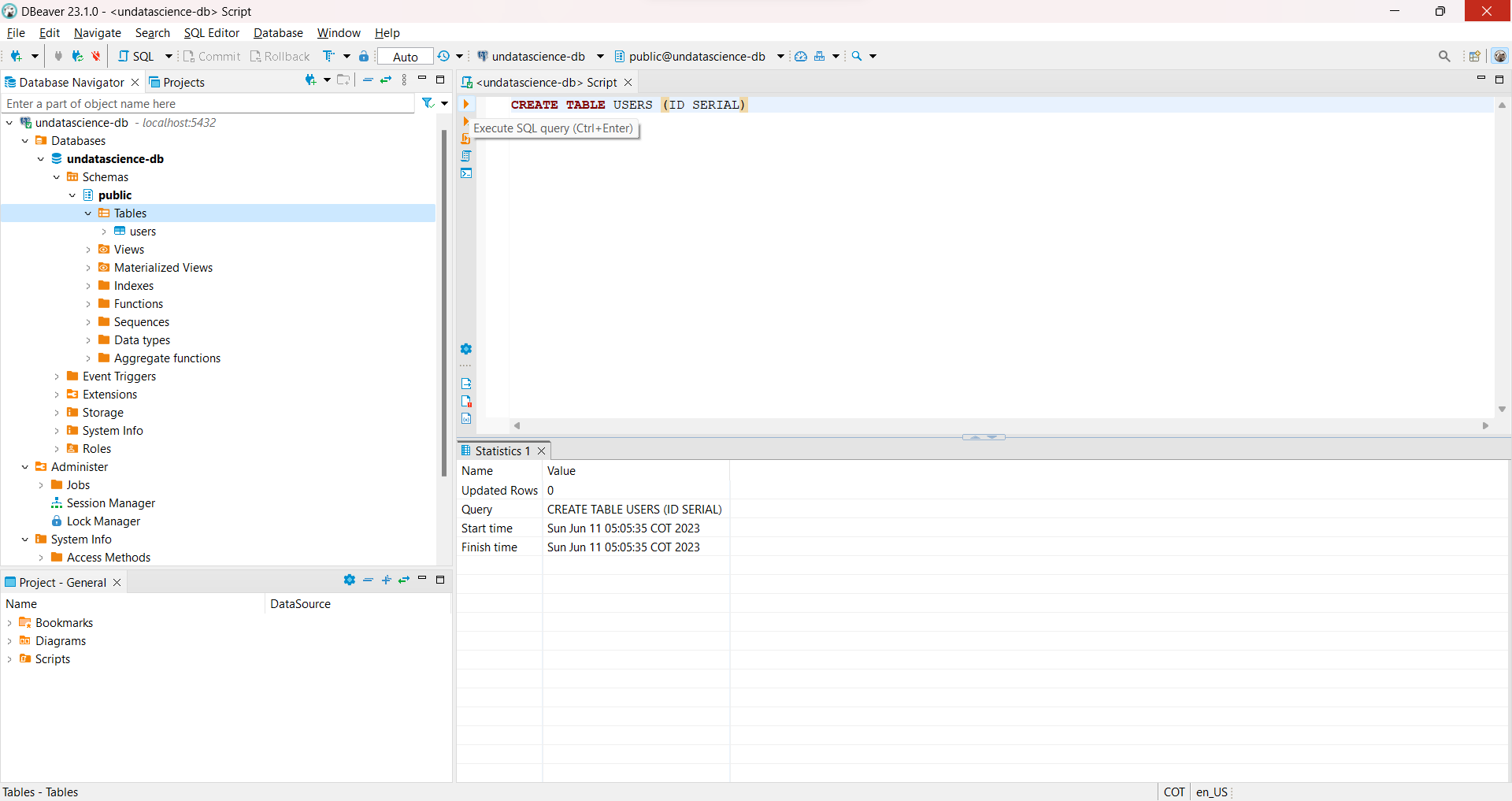The height and width of the screenshot is (801, 1512).
Task: Click the Explain execution plan icon
Action: (x=466, y=156)
